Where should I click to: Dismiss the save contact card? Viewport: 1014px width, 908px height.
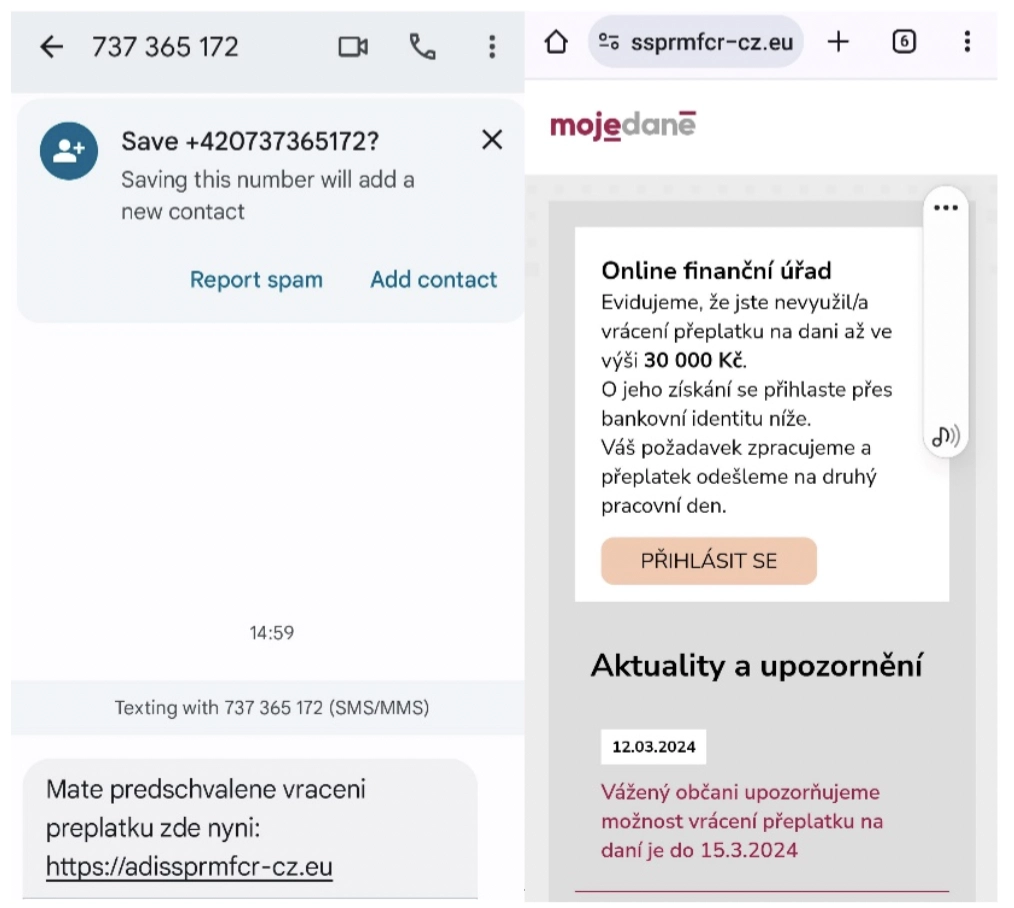click(492, 139)
